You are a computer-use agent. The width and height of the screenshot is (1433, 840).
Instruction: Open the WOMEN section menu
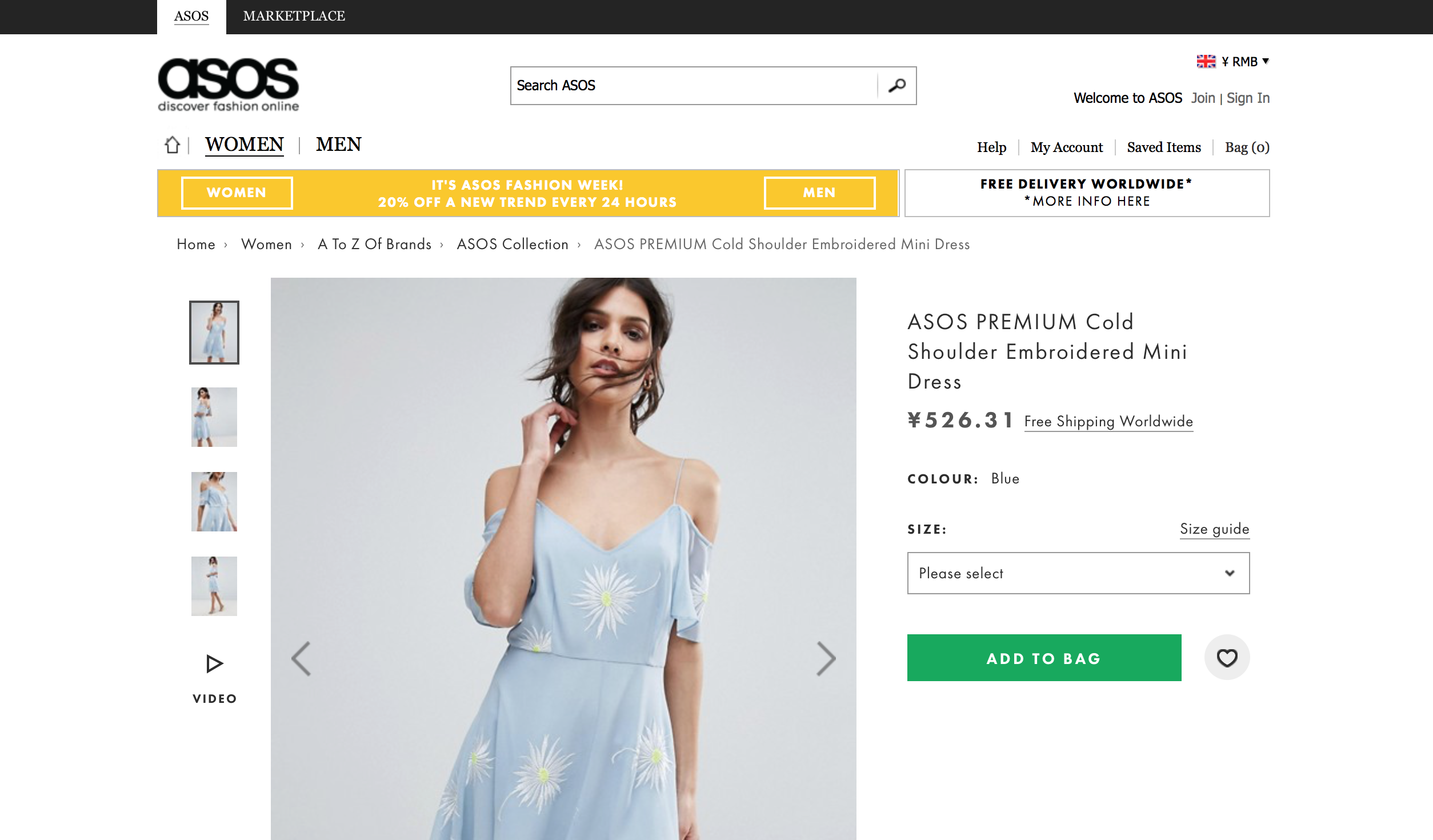245,145
